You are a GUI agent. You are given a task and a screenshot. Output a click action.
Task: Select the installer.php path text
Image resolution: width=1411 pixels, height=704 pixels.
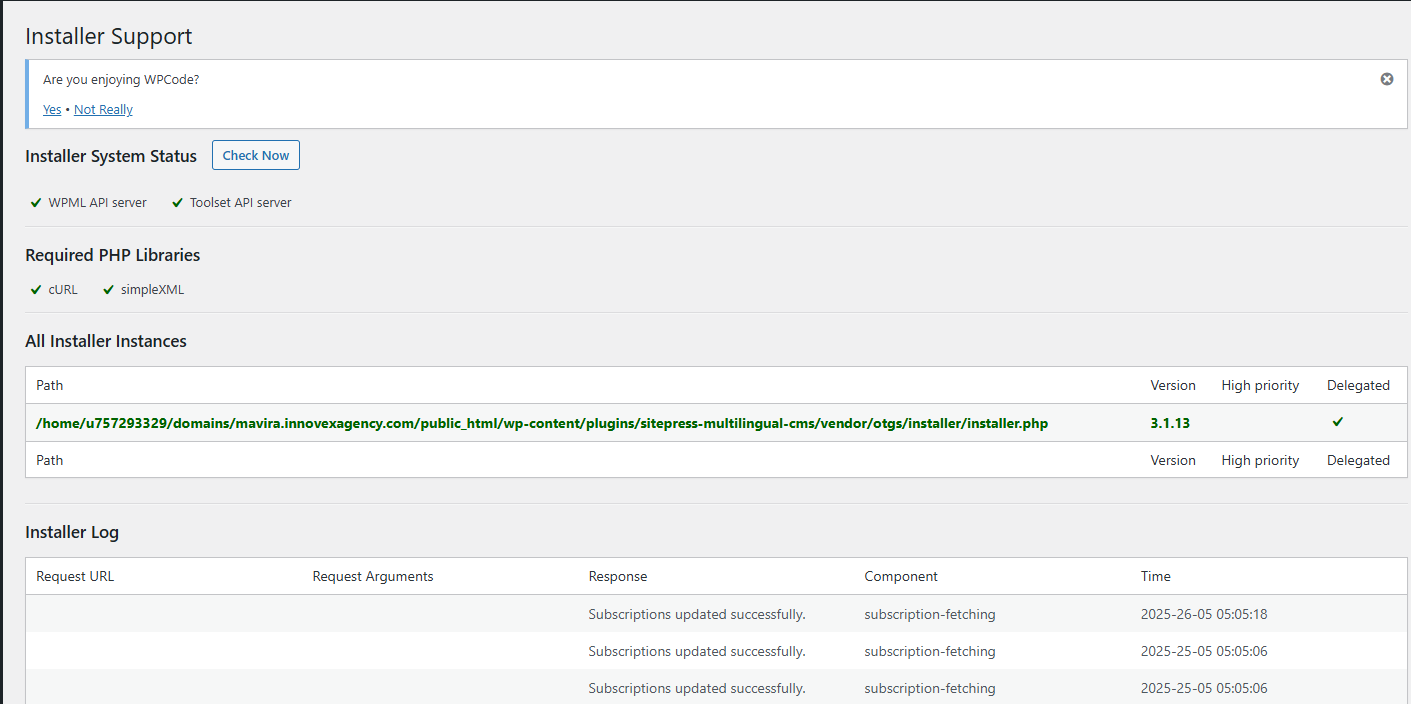click(542, 423)
